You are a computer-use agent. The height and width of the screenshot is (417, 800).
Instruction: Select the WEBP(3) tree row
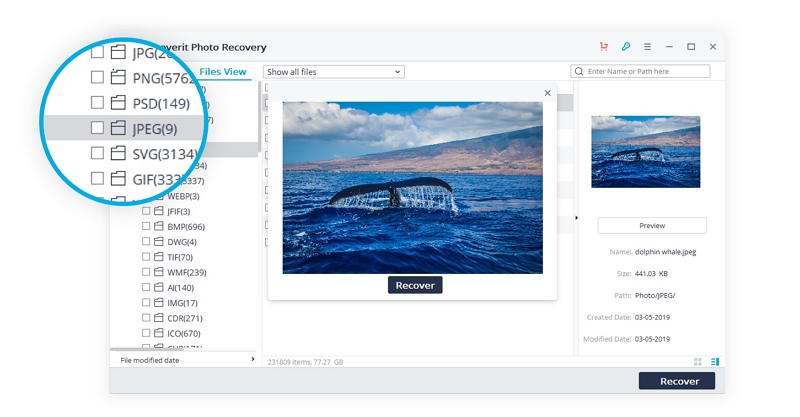[183, 196]
